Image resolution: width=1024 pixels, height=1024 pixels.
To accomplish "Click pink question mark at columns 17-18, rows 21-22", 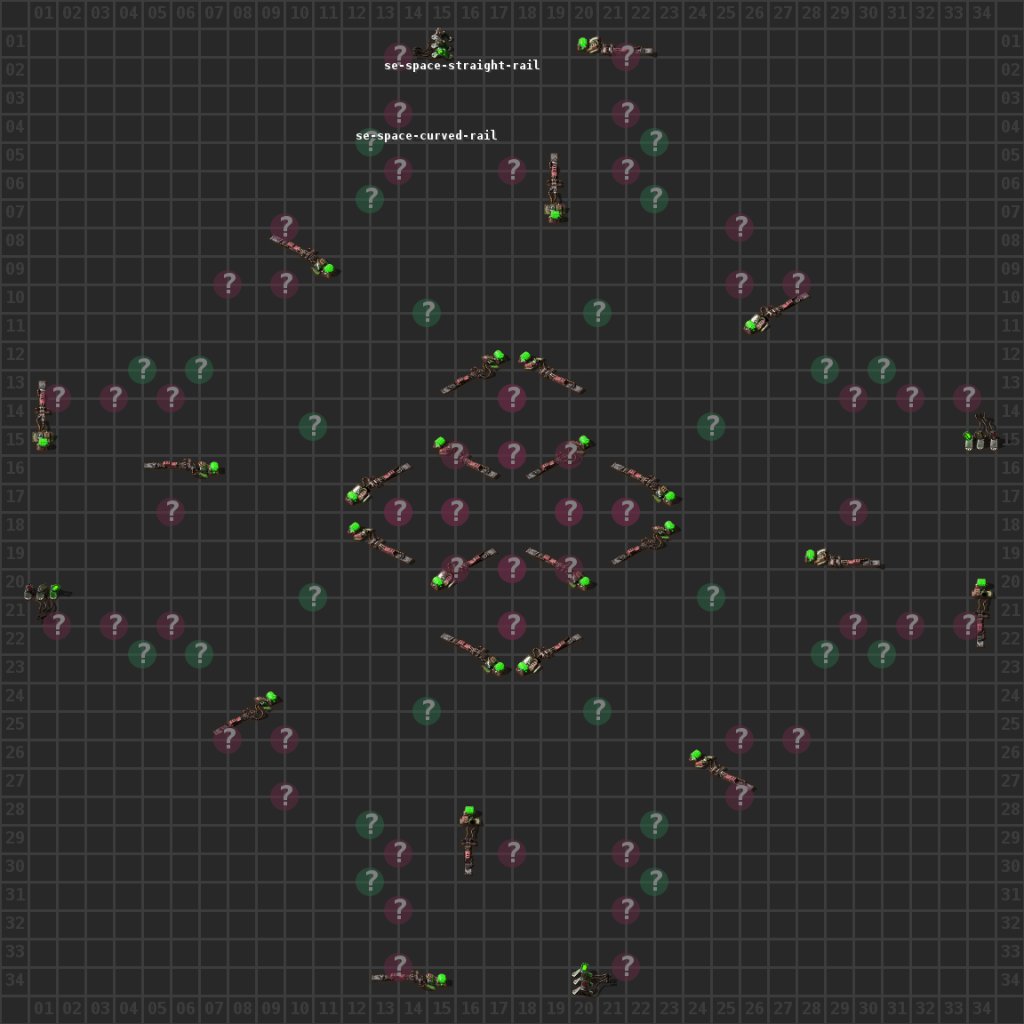I will (512, 625).
